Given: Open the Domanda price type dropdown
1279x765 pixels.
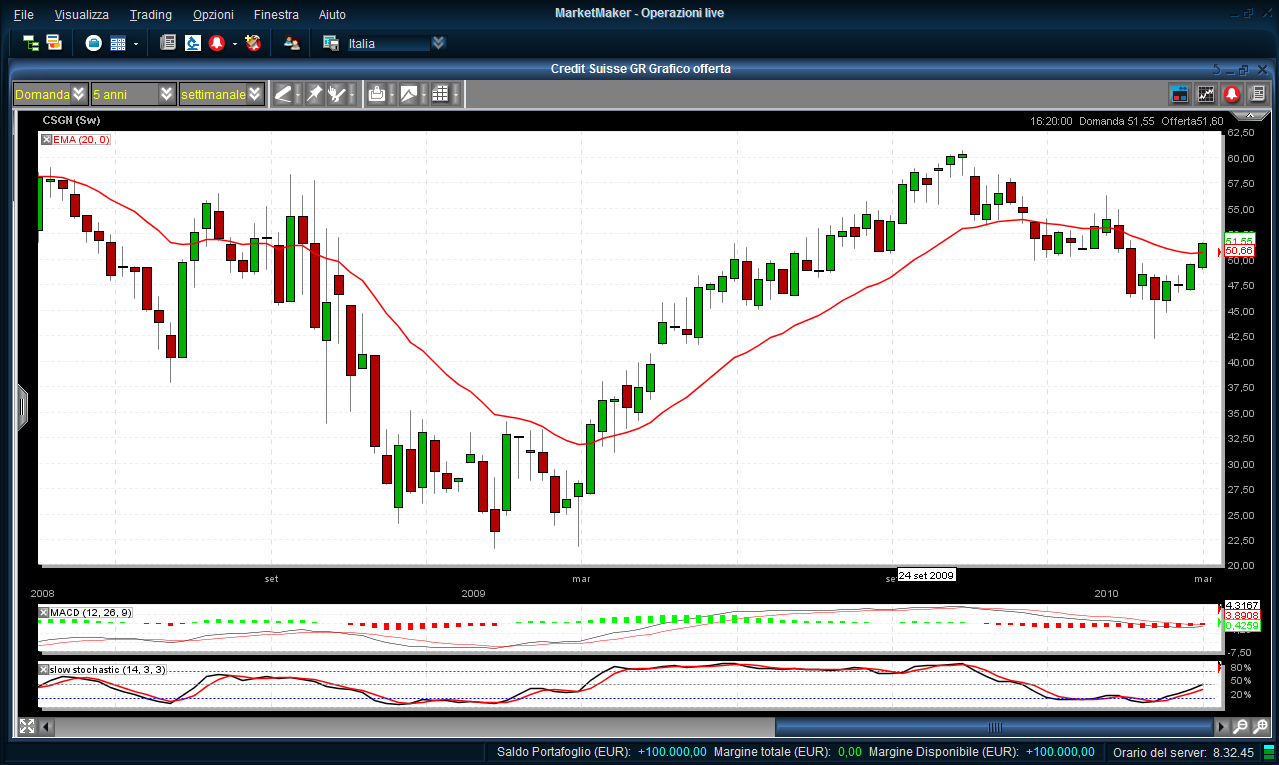Looking at the screenshot, I should pyautogui.click(x=50, y=94).
